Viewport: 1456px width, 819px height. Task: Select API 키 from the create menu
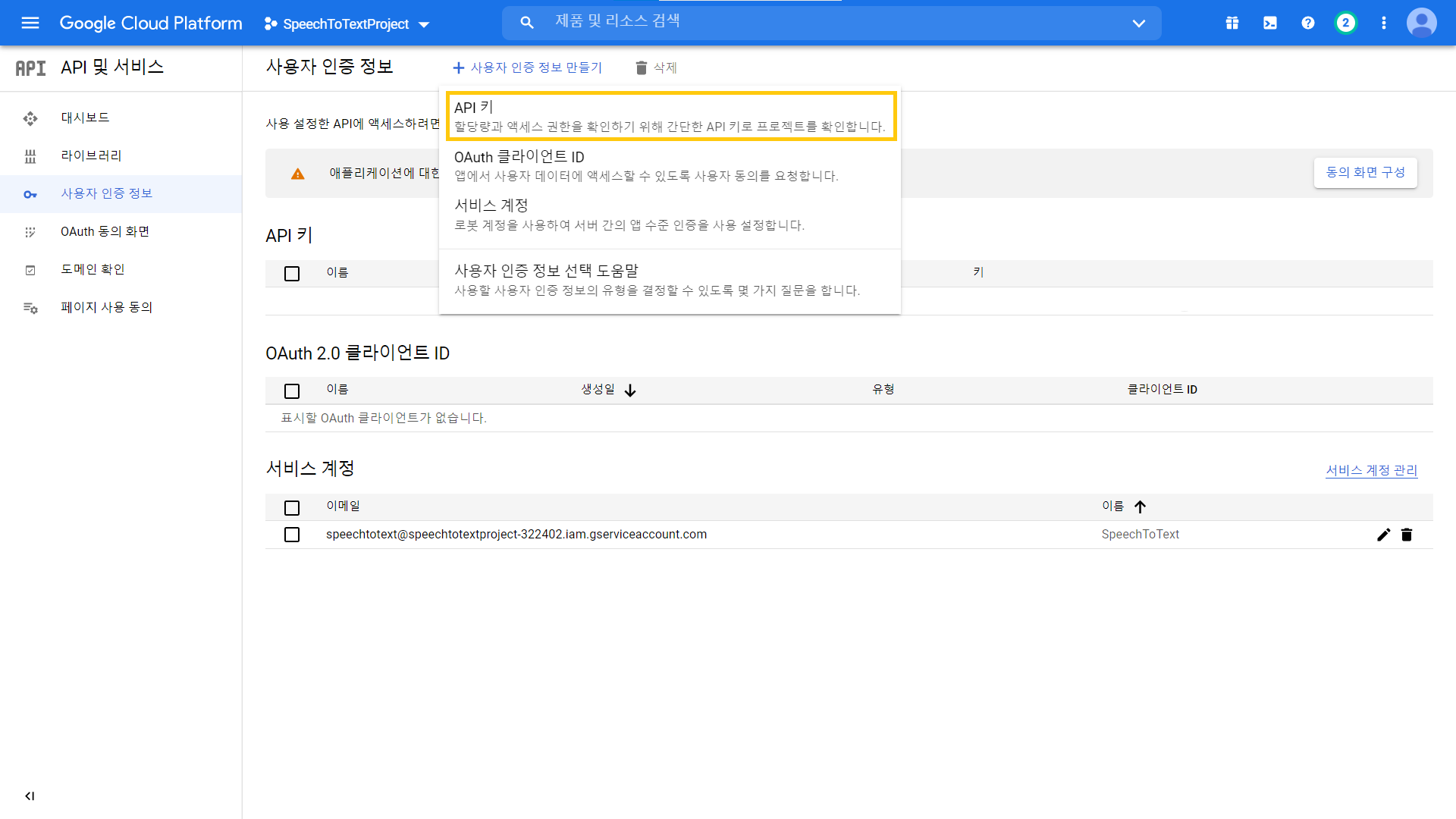point(670,116)
